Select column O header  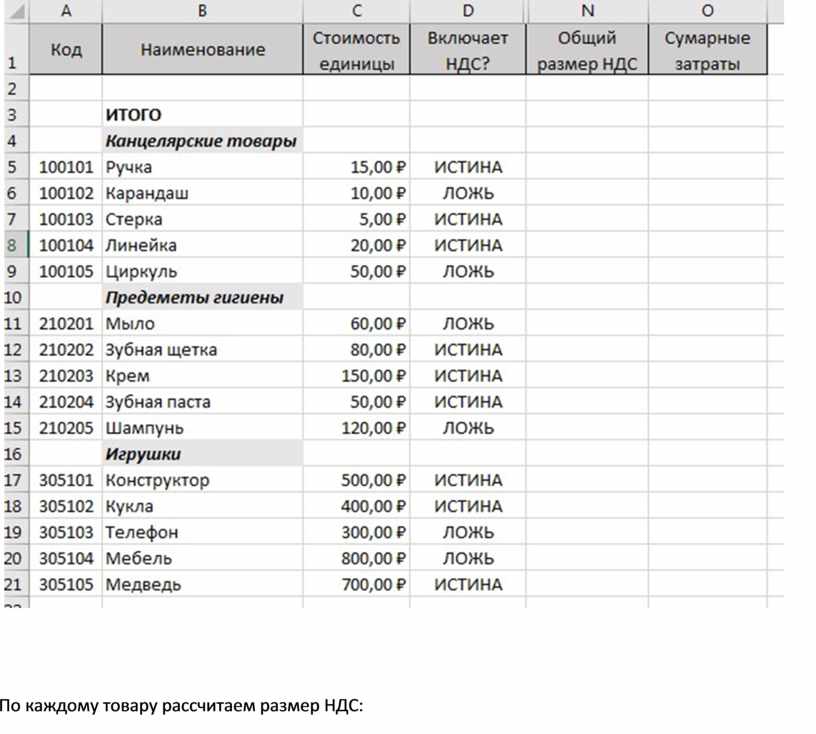click(x=708, y=11)
